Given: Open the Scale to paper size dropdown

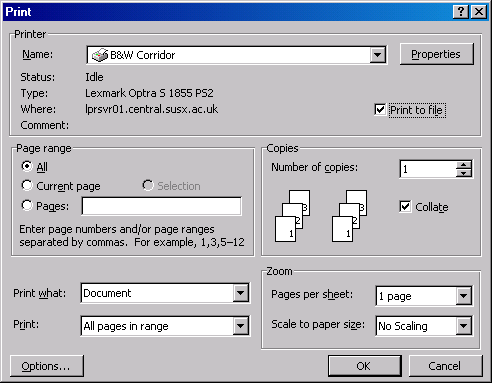Looking at the screenshot, I should pos(463,326).
